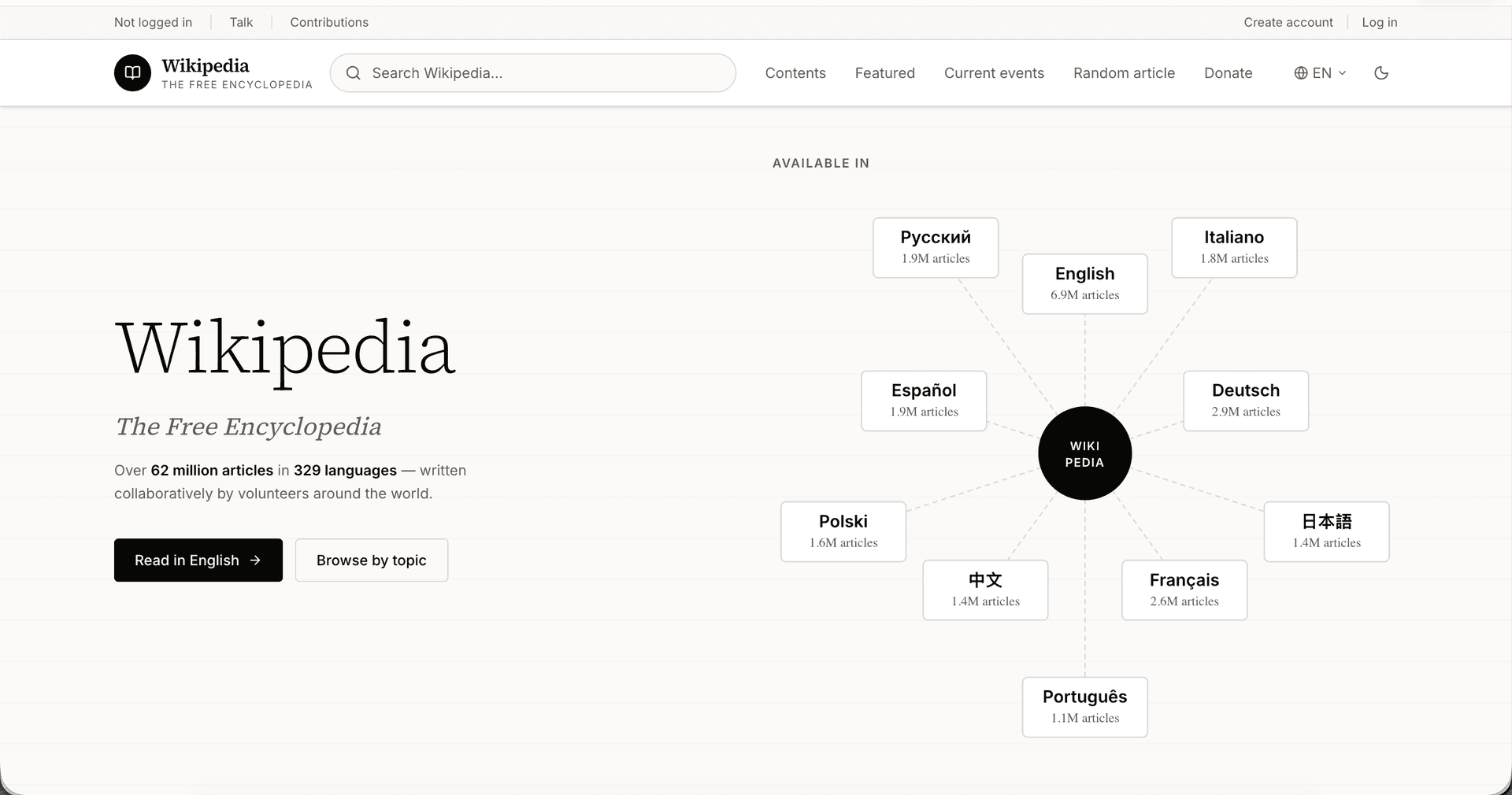Click the Browse by topic button

coord(372,560)
